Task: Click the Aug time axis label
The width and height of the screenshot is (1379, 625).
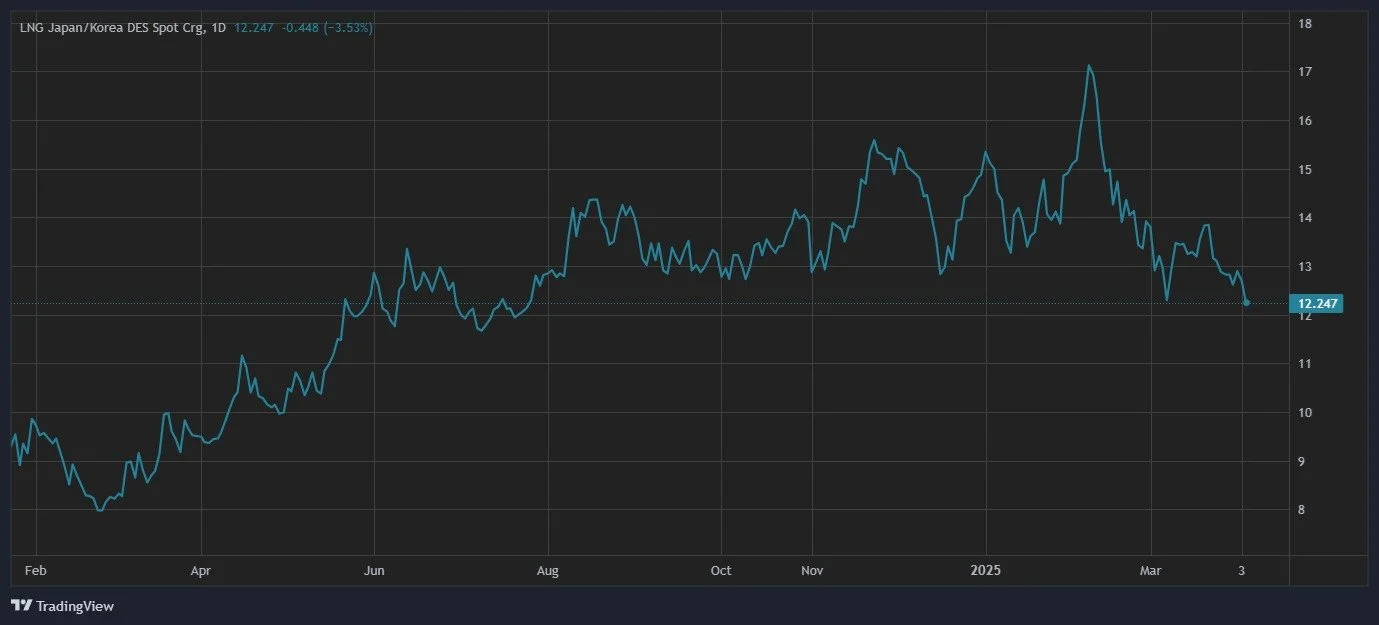Action: tap(547, 571)
